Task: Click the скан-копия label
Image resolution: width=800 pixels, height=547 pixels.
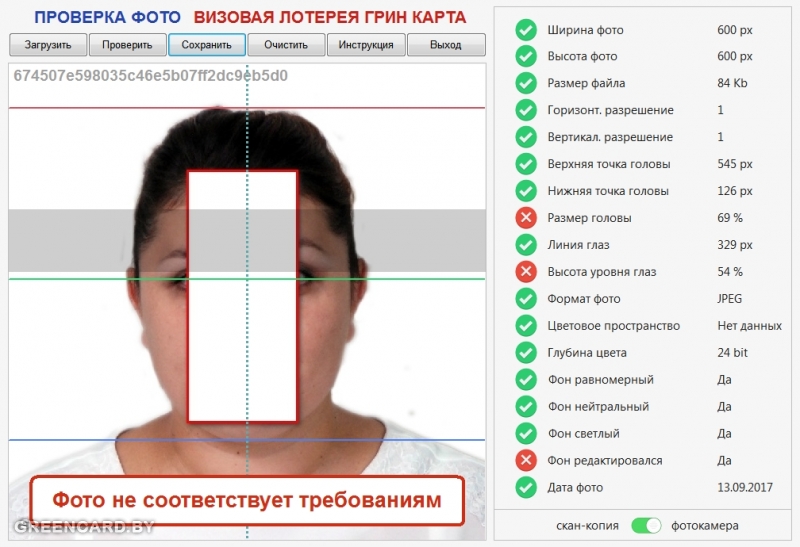Action: click(x=587, y=525)
